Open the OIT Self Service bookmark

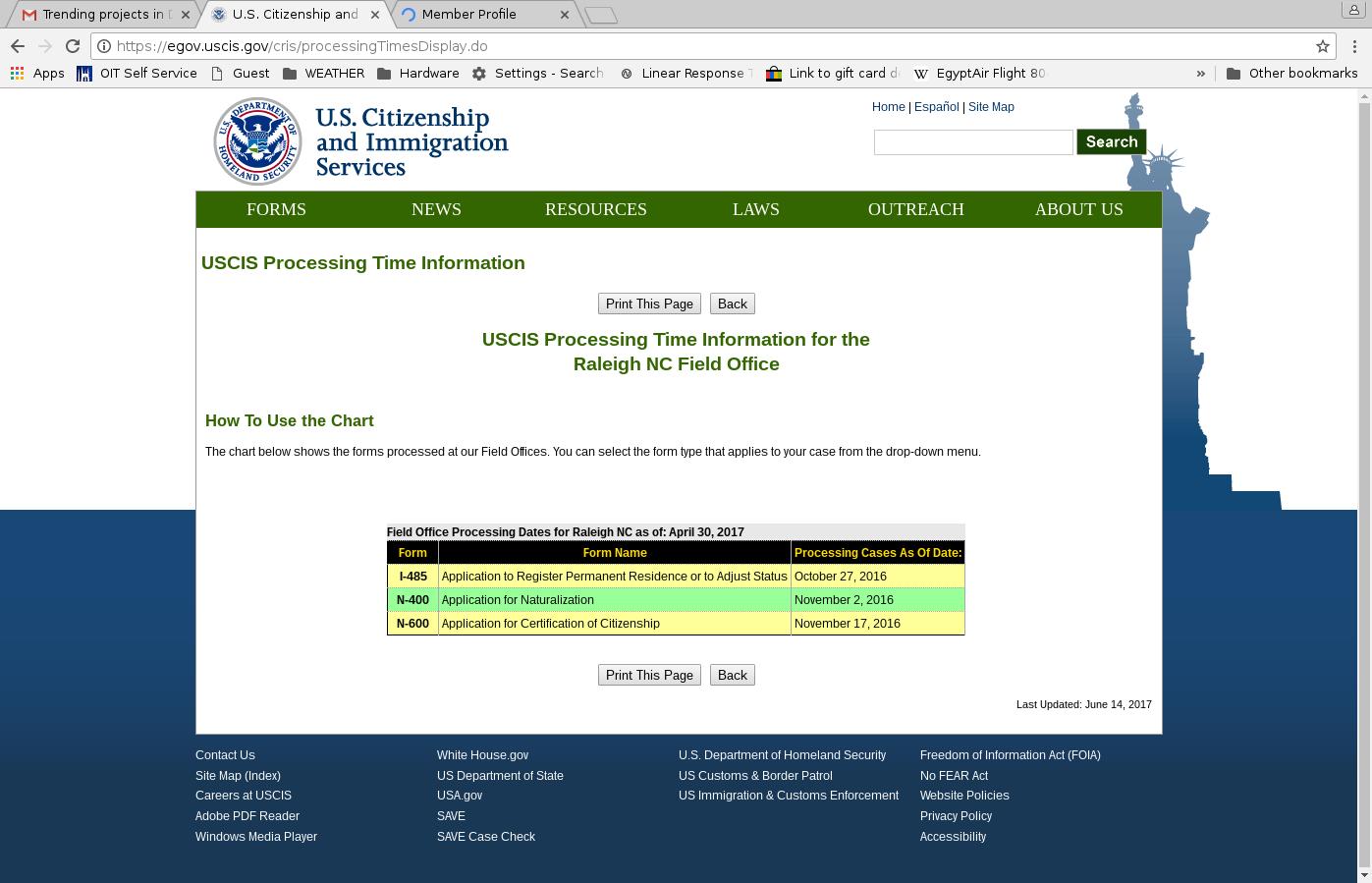[137, 74]
